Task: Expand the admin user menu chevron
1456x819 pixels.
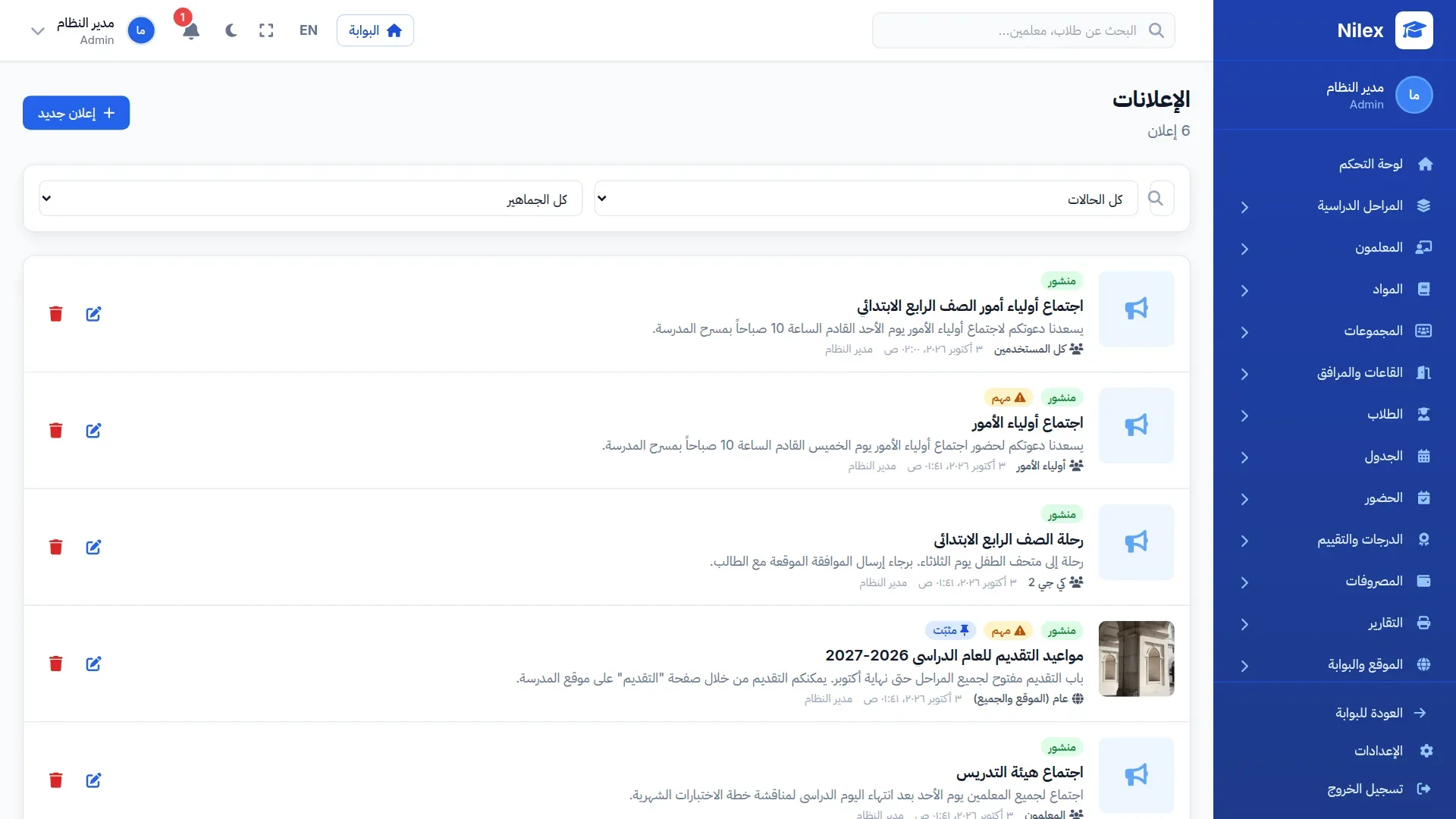Action: point(37,31)
